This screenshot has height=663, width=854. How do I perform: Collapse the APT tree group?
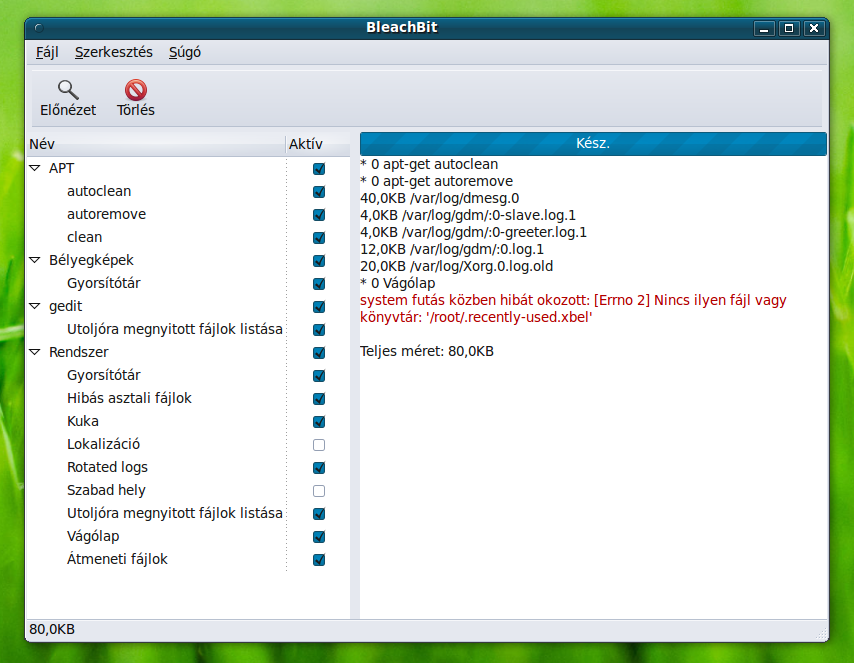(x=35, y=168)
